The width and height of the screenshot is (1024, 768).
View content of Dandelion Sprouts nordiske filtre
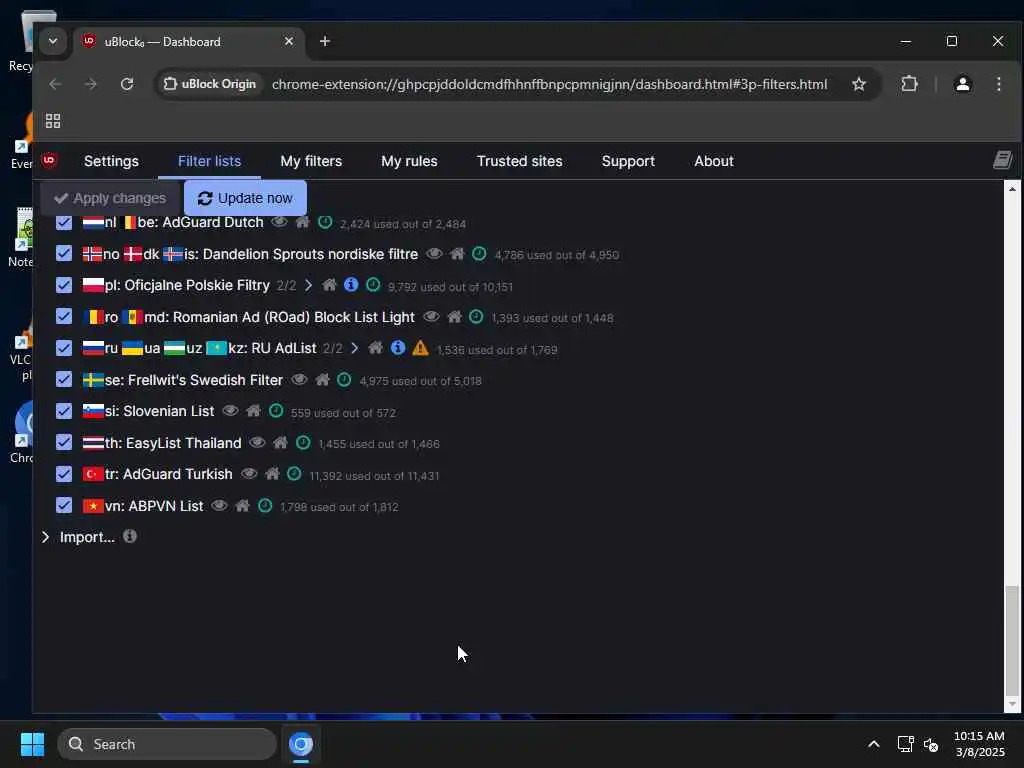[x=434, y=253]
